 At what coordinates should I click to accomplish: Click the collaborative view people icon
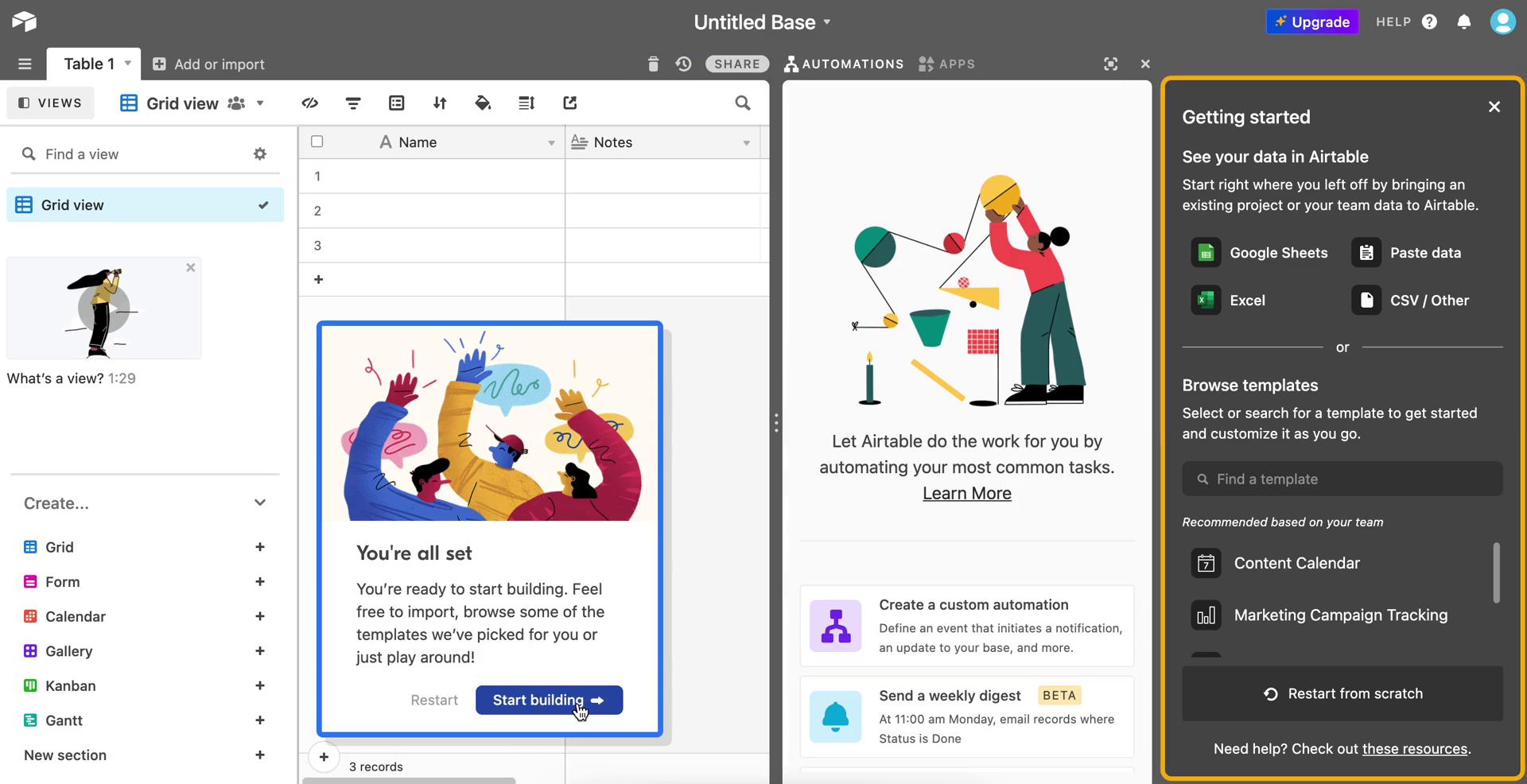pos(236,103)
